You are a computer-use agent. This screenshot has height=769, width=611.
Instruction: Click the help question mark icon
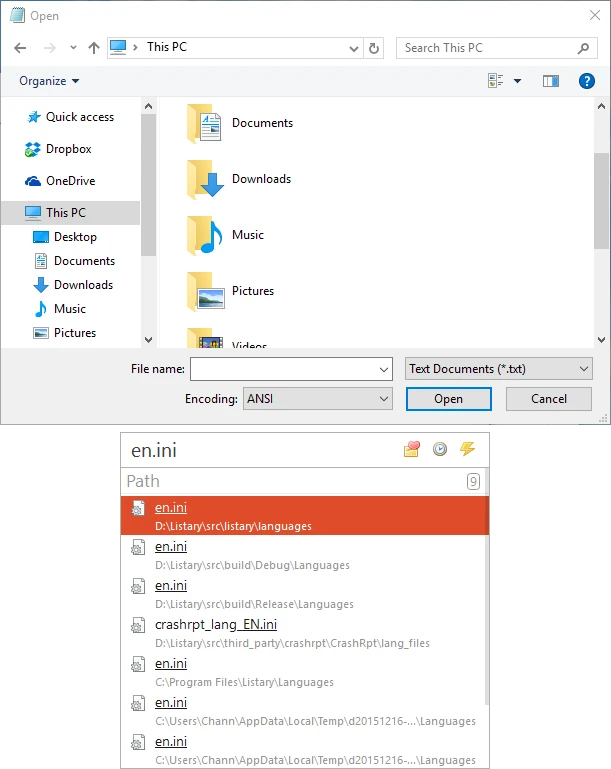[587, 81]
